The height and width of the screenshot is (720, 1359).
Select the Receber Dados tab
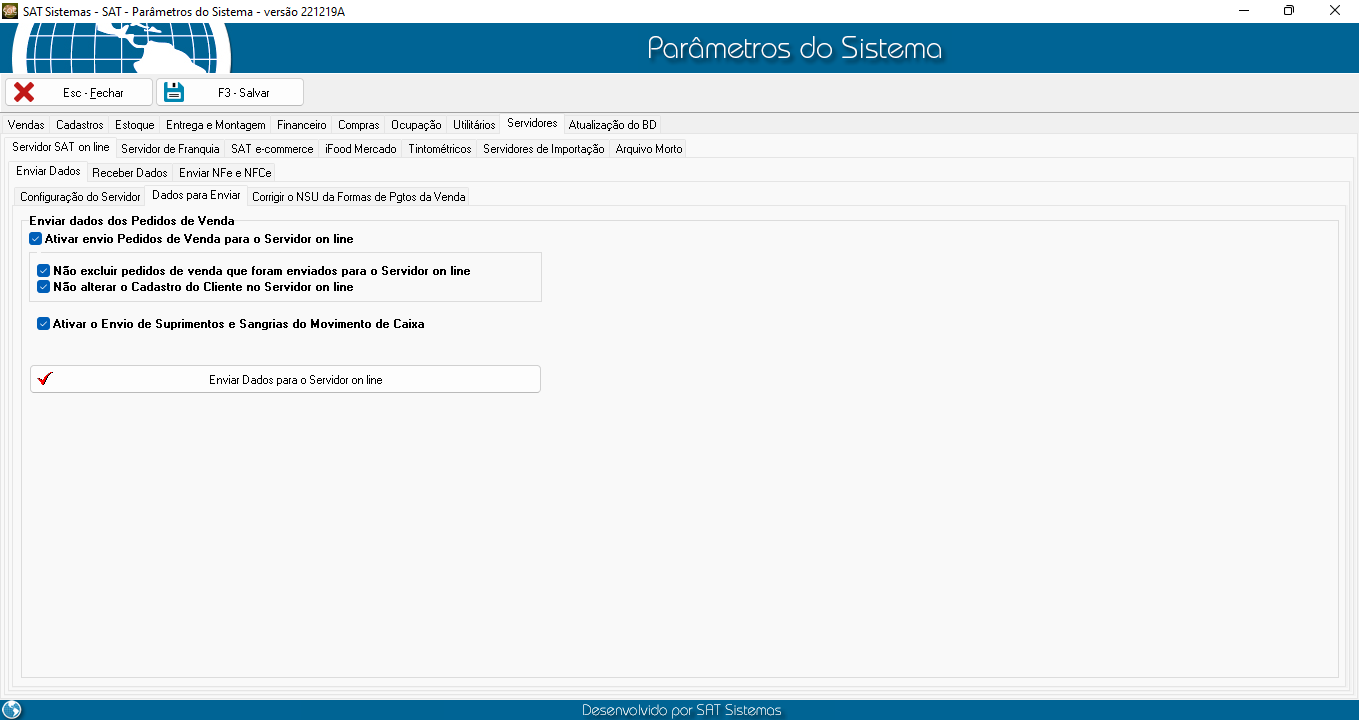[130, 173]
